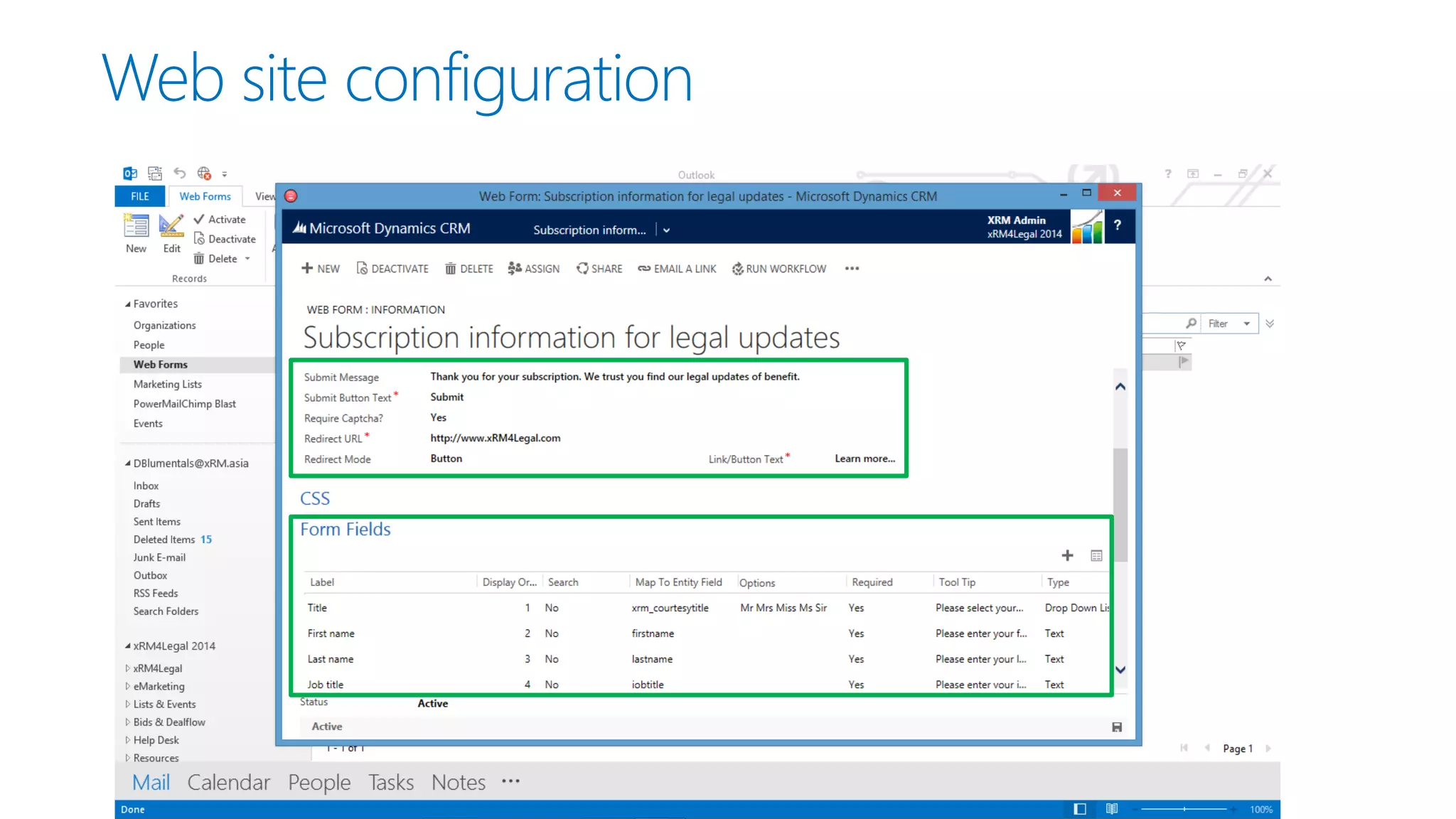Collapse the Outlook ribbon with chevron
Screen dimensions: 1456x819
pyautogui.click(x=1268, y=279)
